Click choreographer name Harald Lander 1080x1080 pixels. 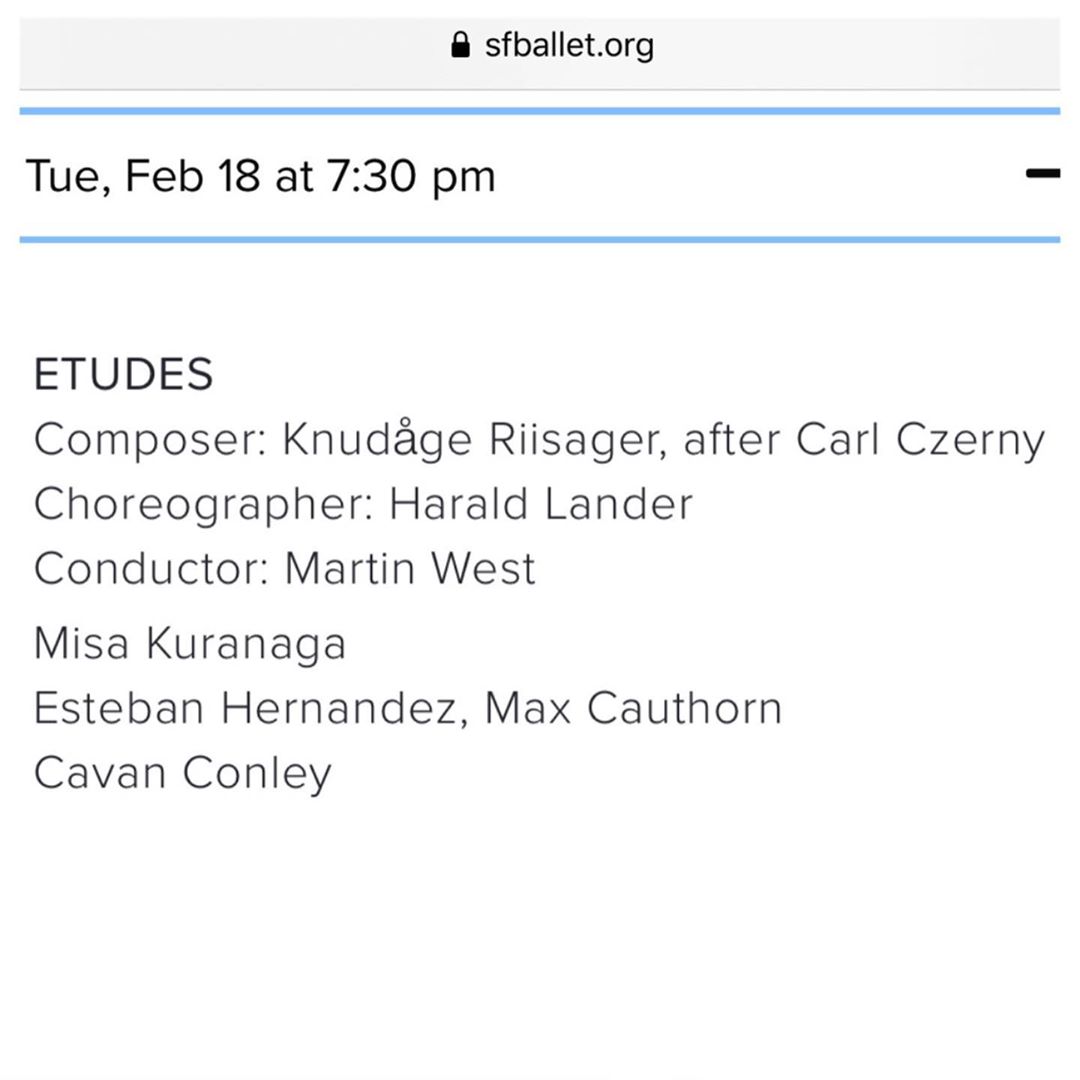click(540, 504)
